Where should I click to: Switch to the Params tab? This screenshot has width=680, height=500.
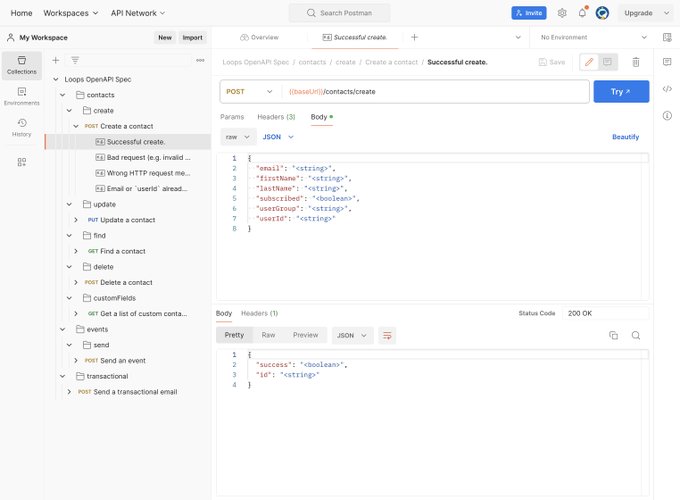[x=232, y=117]
